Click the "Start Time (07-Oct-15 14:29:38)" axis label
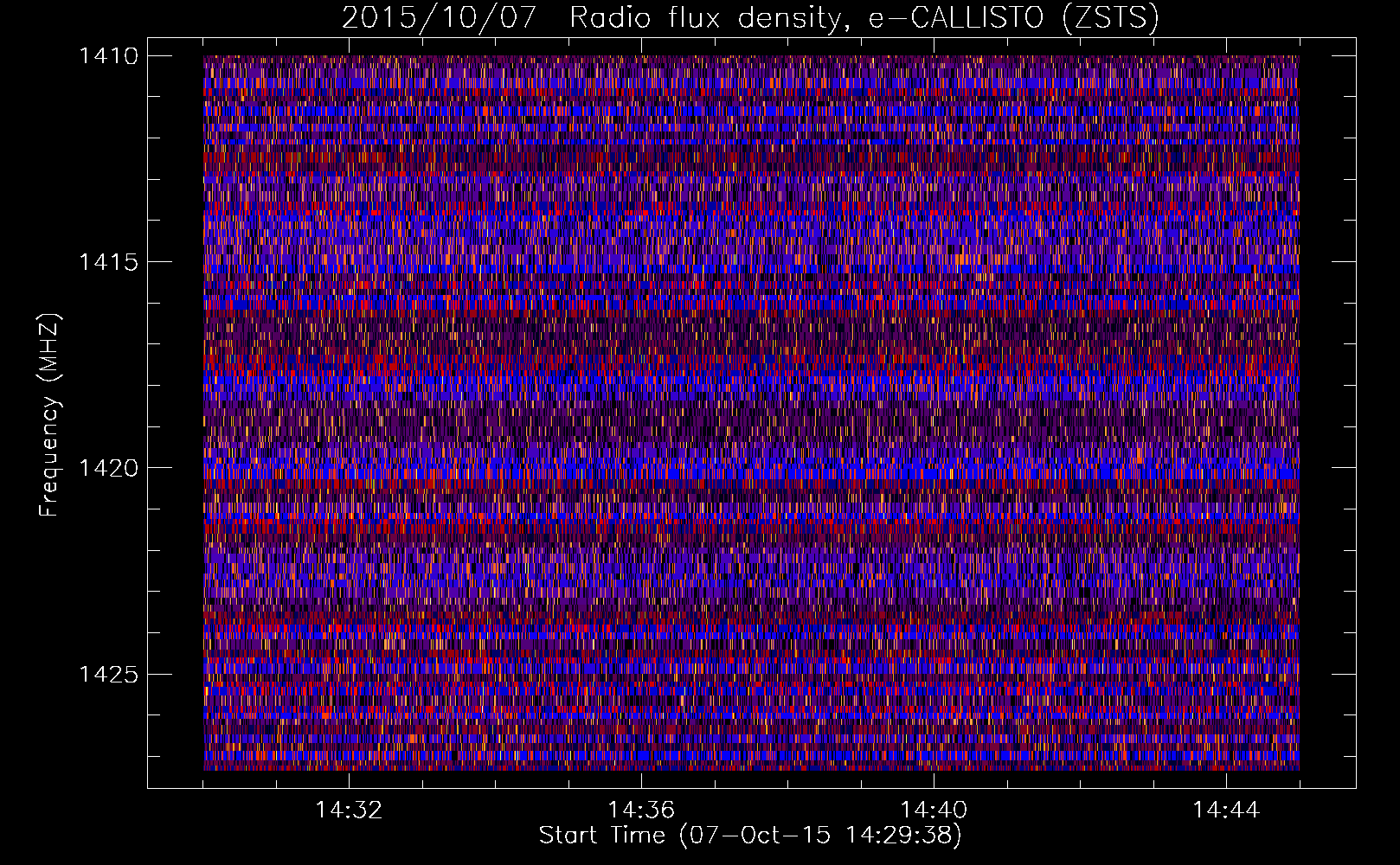The height and width of the screenshot is (865, 1400). tap(750, 836)
